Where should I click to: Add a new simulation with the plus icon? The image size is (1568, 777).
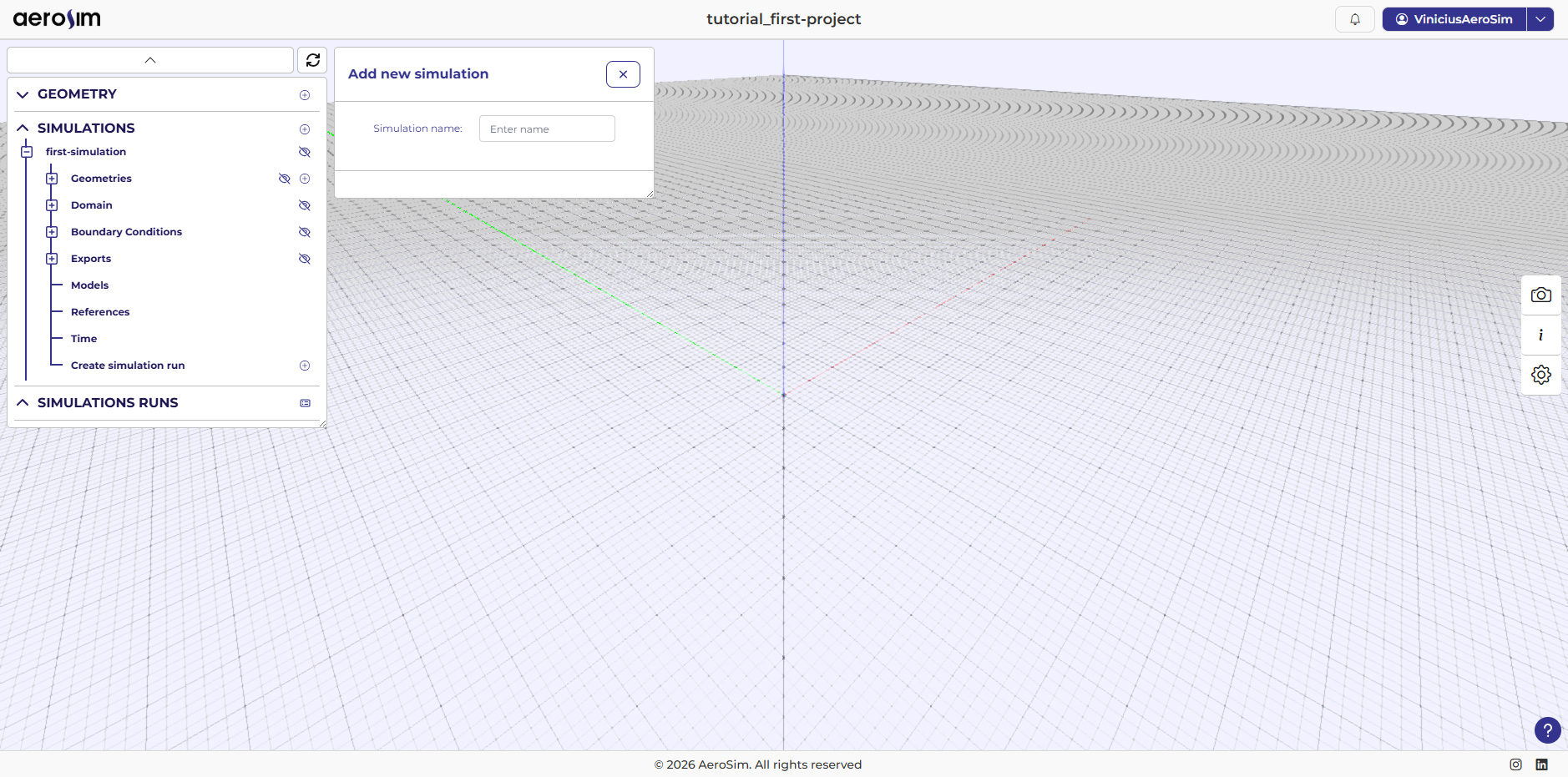304,129
